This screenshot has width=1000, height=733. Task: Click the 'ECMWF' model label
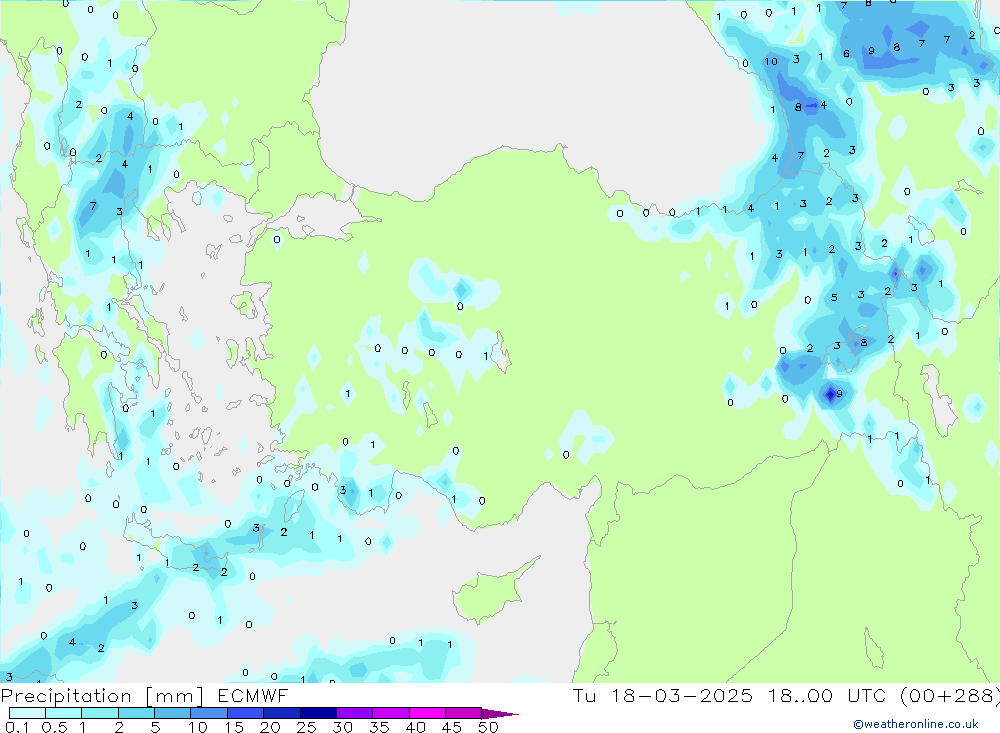coord(253,696)
